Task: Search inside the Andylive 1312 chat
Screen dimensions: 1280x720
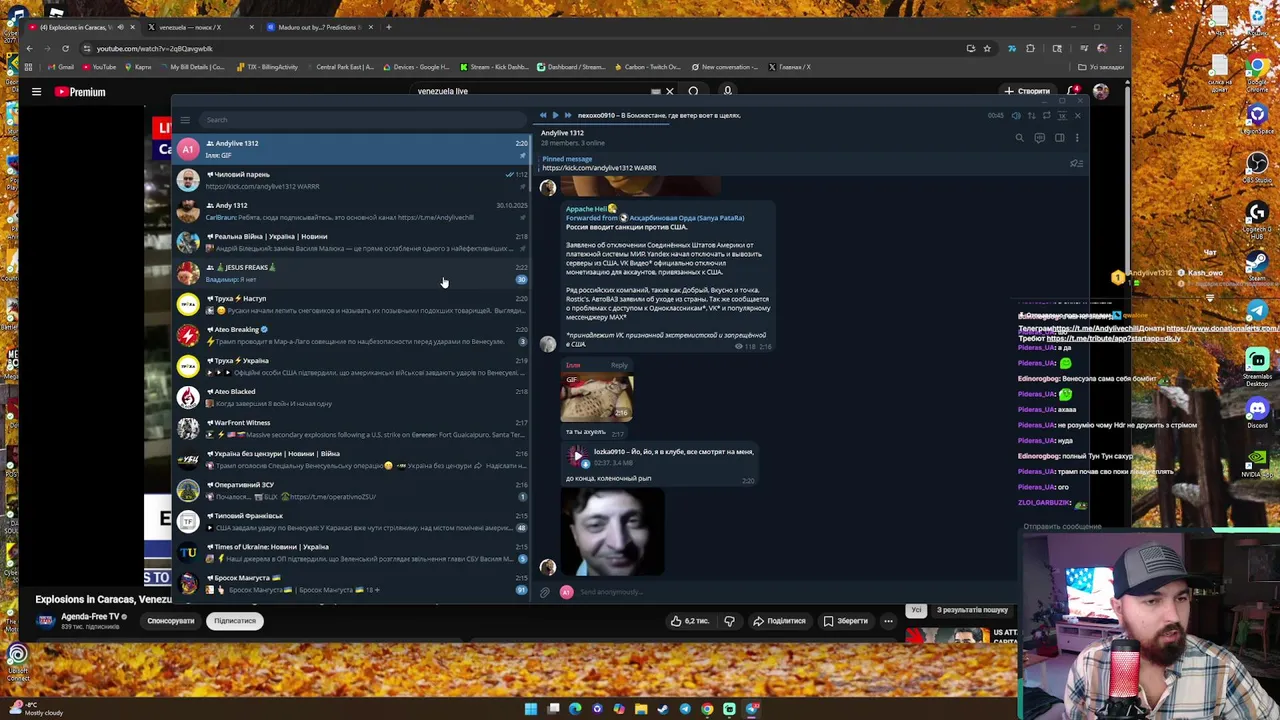Action: coord(1019,138)
